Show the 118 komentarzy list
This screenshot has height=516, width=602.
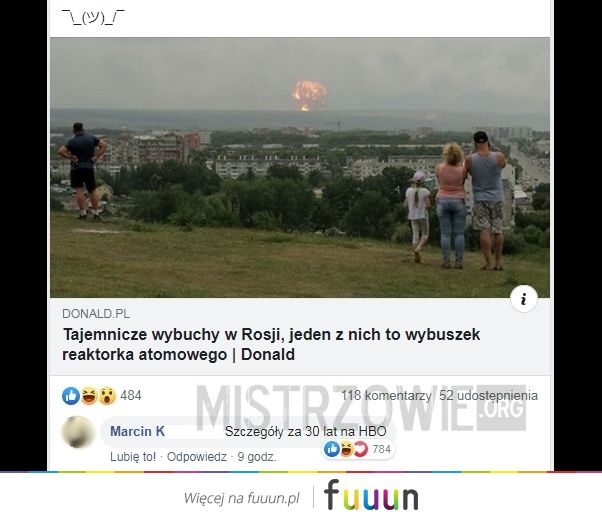pos(386,395)
